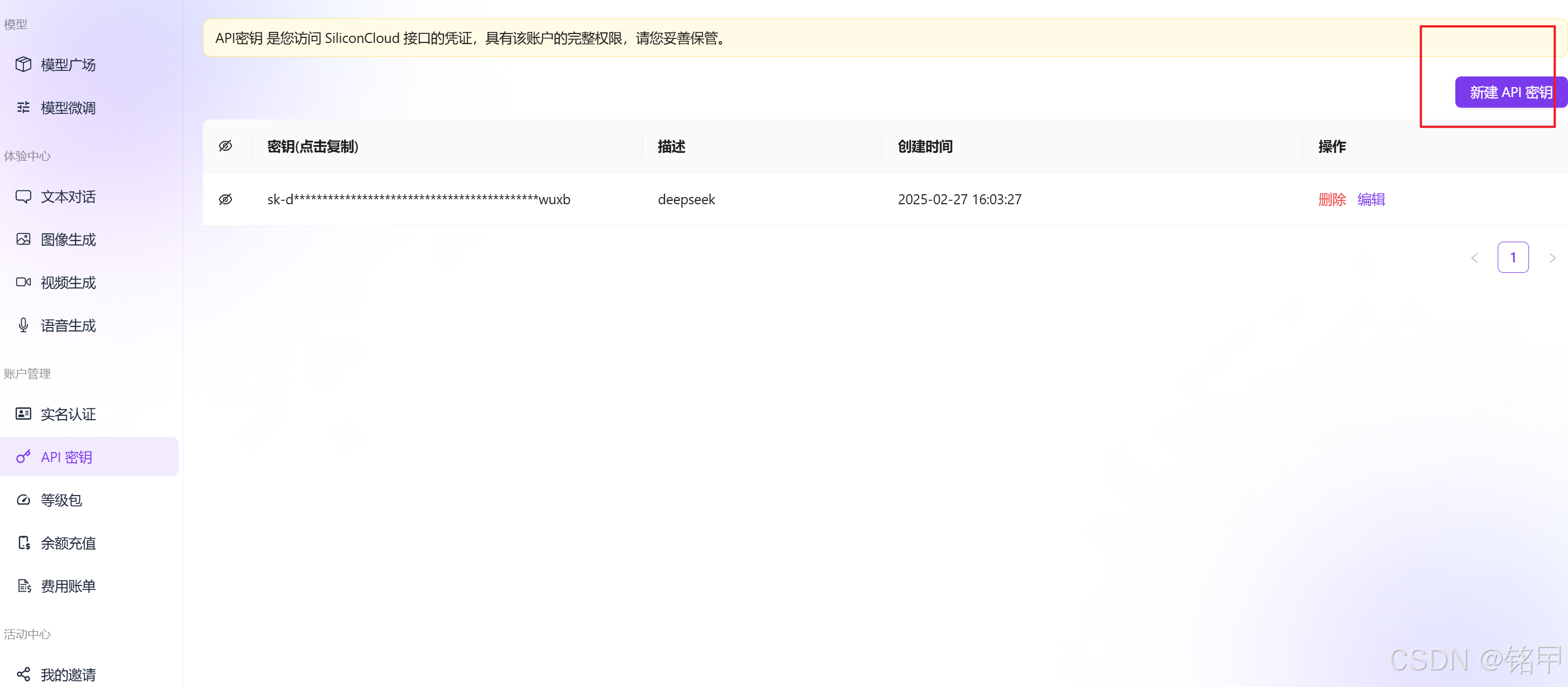The image size is (1568, 687).
Task: Click 编辑 link for deepseek key
Action: click(1371, 200)
